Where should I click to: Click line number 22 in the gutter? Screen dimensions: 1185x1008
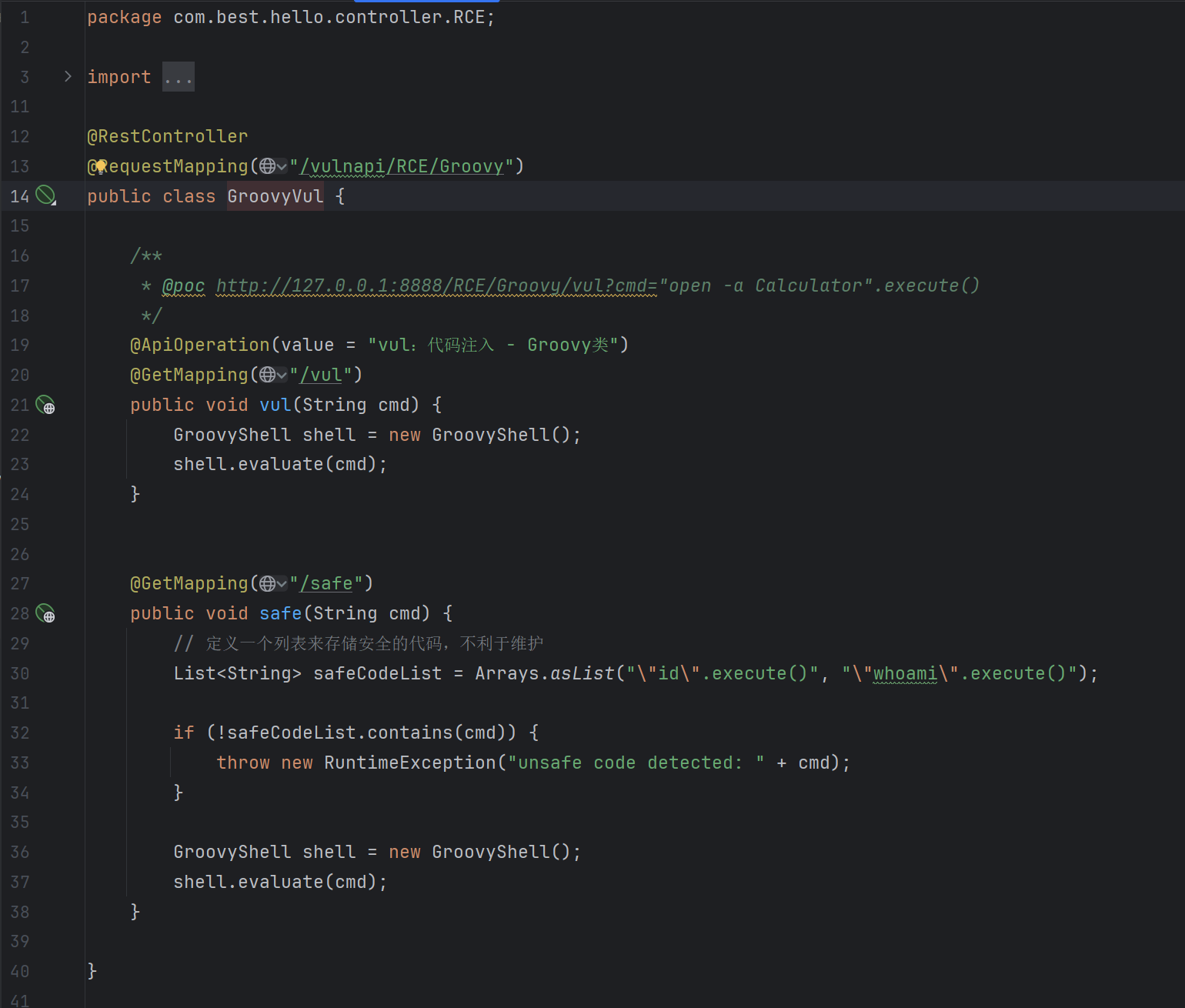tap(20, 435)
